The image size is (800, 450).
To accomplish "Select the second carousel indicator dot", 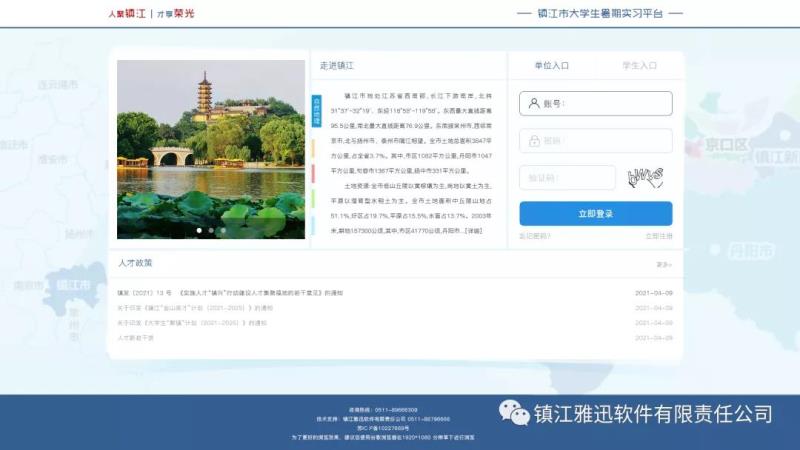I will pyautogui.click(x=211, y=230).
